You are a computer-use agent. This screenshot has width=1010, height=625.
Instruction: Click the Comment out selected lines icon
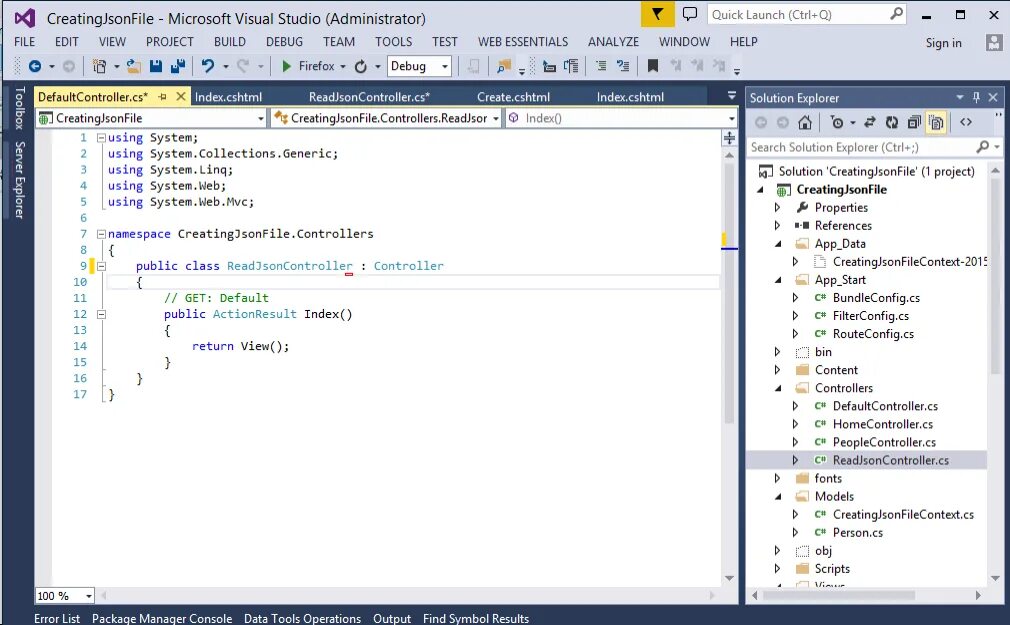tap(601, 66)
